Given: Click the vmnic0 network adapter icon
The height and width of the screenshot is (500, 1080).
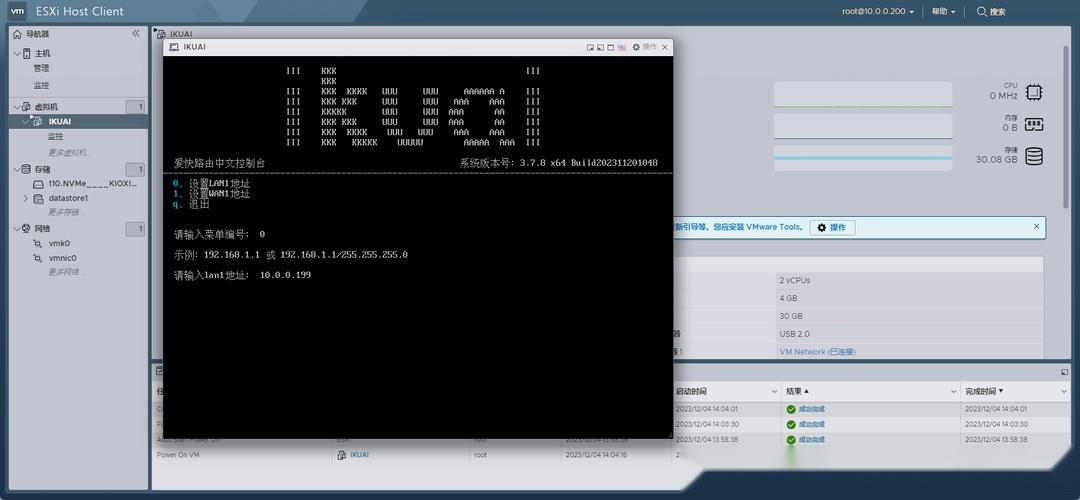Looking at the screenshot, I should 38,258.
